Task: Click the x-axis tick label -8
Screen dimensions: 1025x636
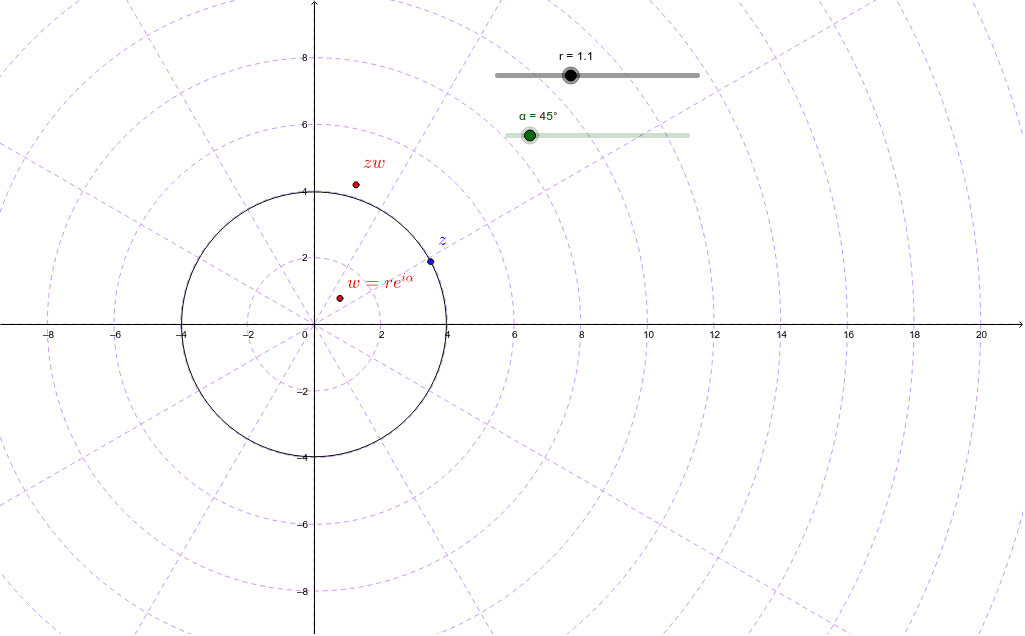Action: pyautogui.click(x=48, y=335)
